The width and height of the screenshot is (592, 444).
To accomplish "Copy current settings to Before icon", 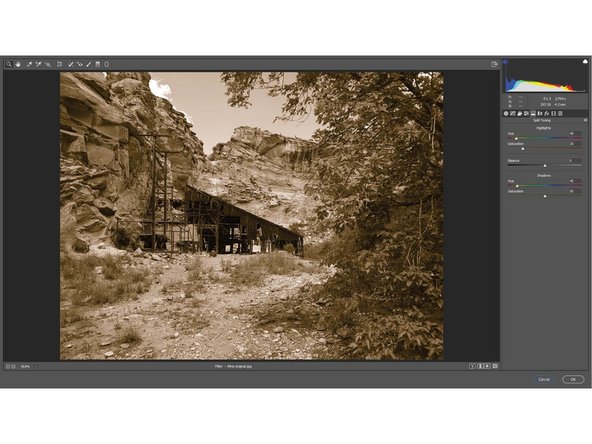I will coord(487,366).
